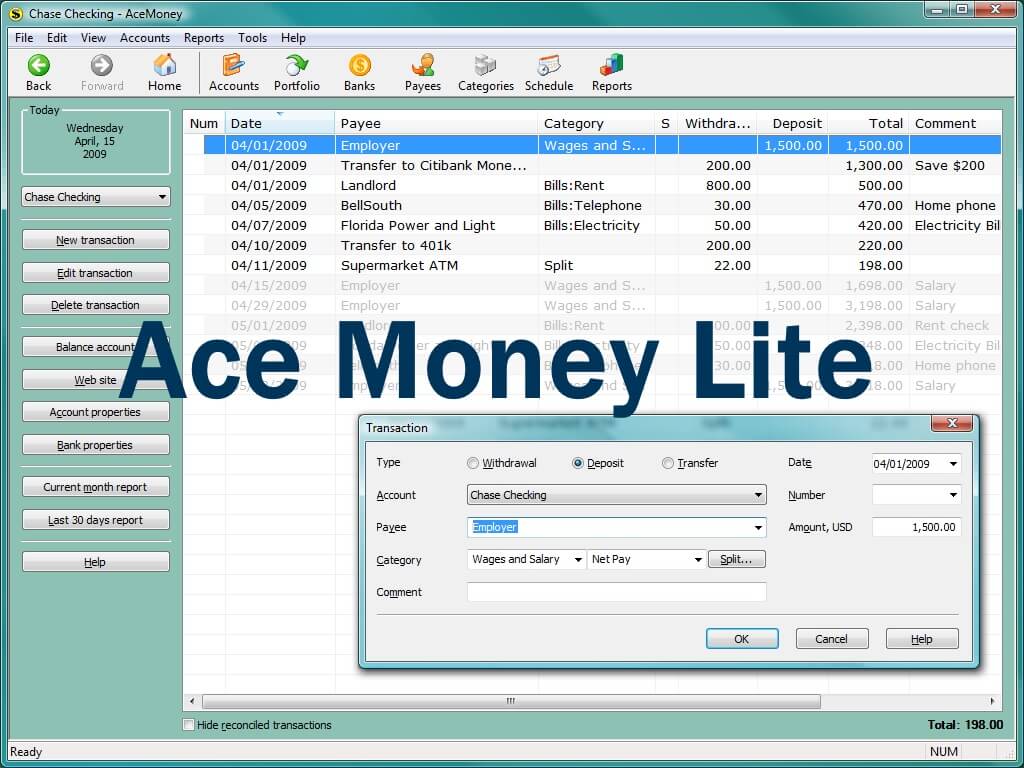Screen dimensions: 1024x768
Task: Open the Payees toolbar icon
Action: [423, 72]
